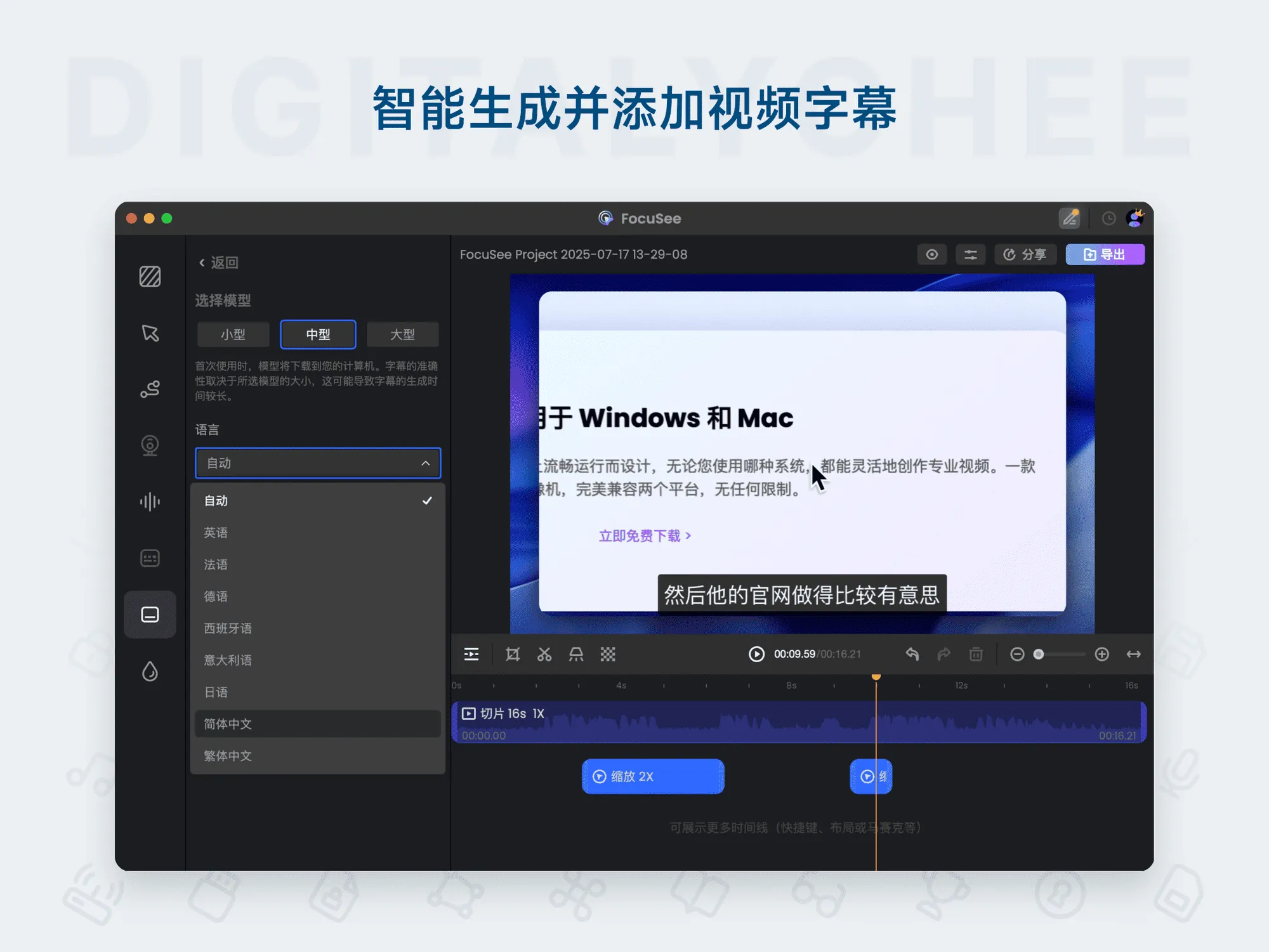Split the clip with the scissors tool
1269x952 pixels.
point(544,654)
